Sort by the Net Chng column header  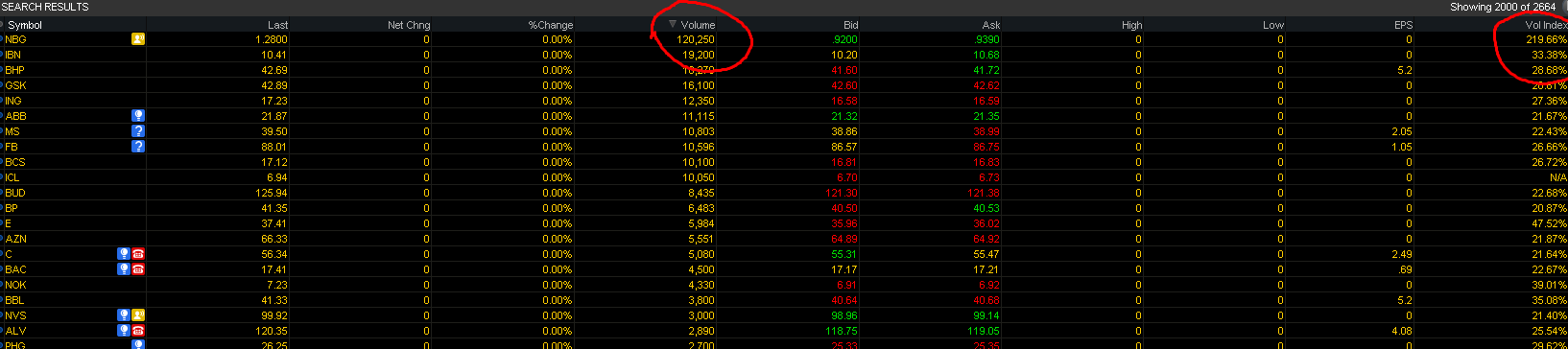pos(409,25)
